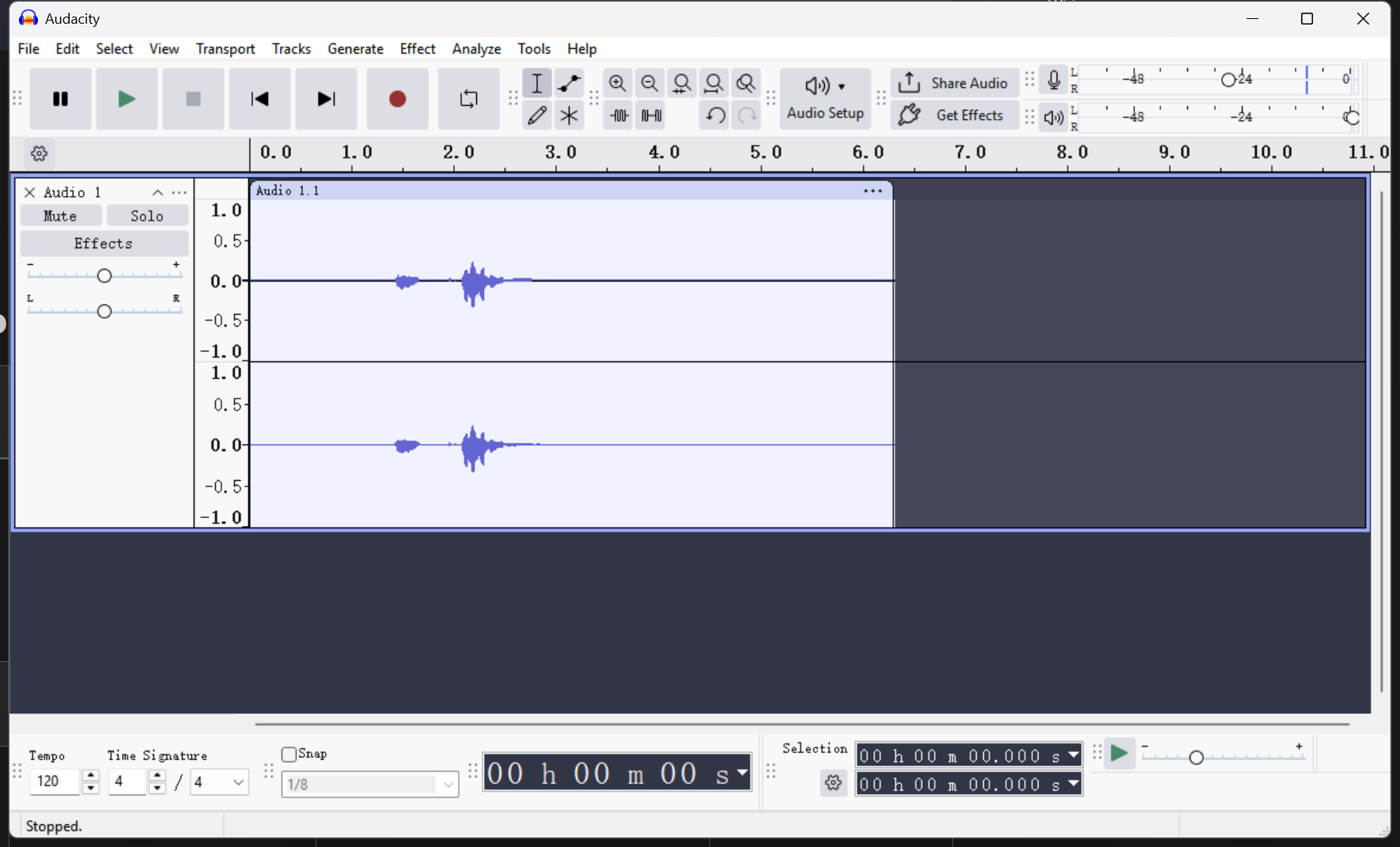Decrease tempo with the down arrow

point(90,788)
